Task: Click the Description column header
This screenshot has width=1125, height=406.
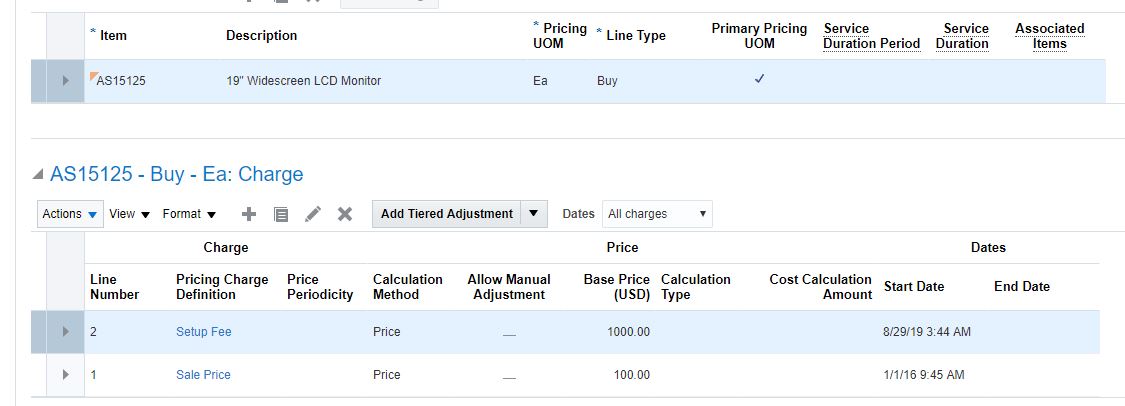Action: [261, 36]
